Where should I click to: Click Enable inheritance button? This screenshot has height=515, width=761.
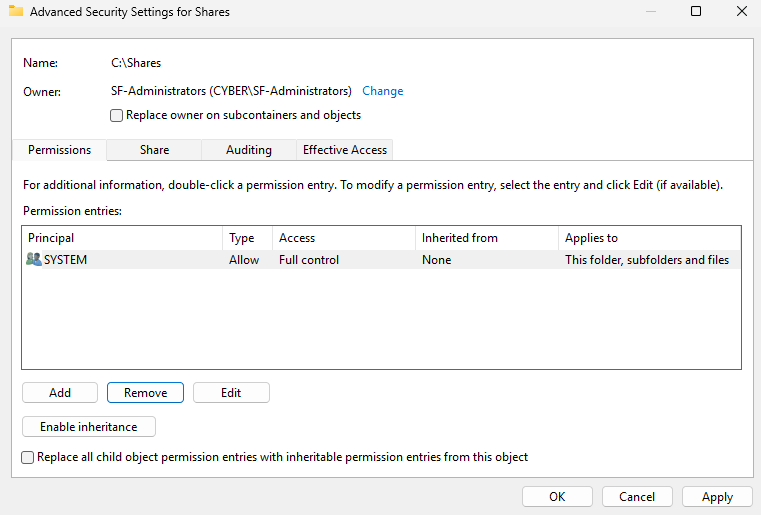click(88, 427)
